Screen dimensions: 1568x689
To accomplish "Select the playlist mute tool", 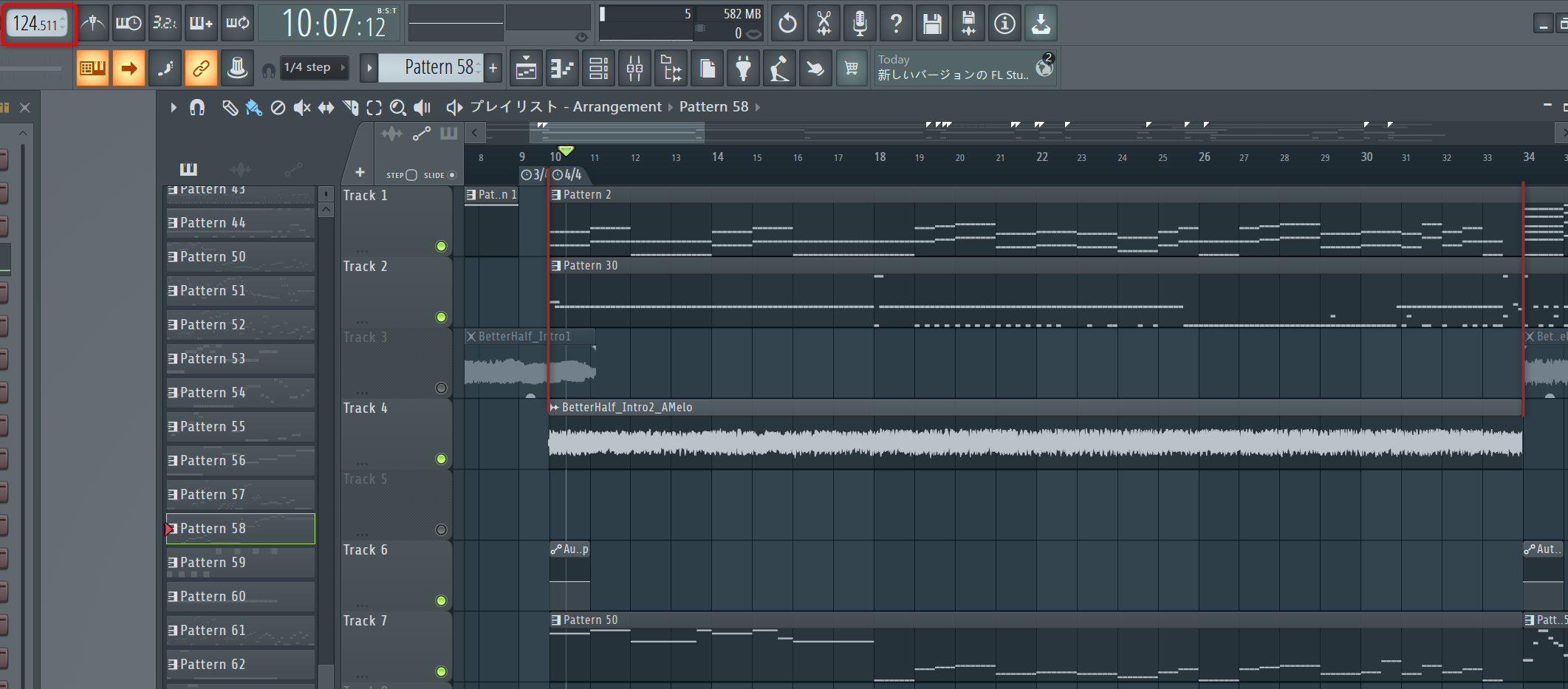I will (x=302, y=108).
